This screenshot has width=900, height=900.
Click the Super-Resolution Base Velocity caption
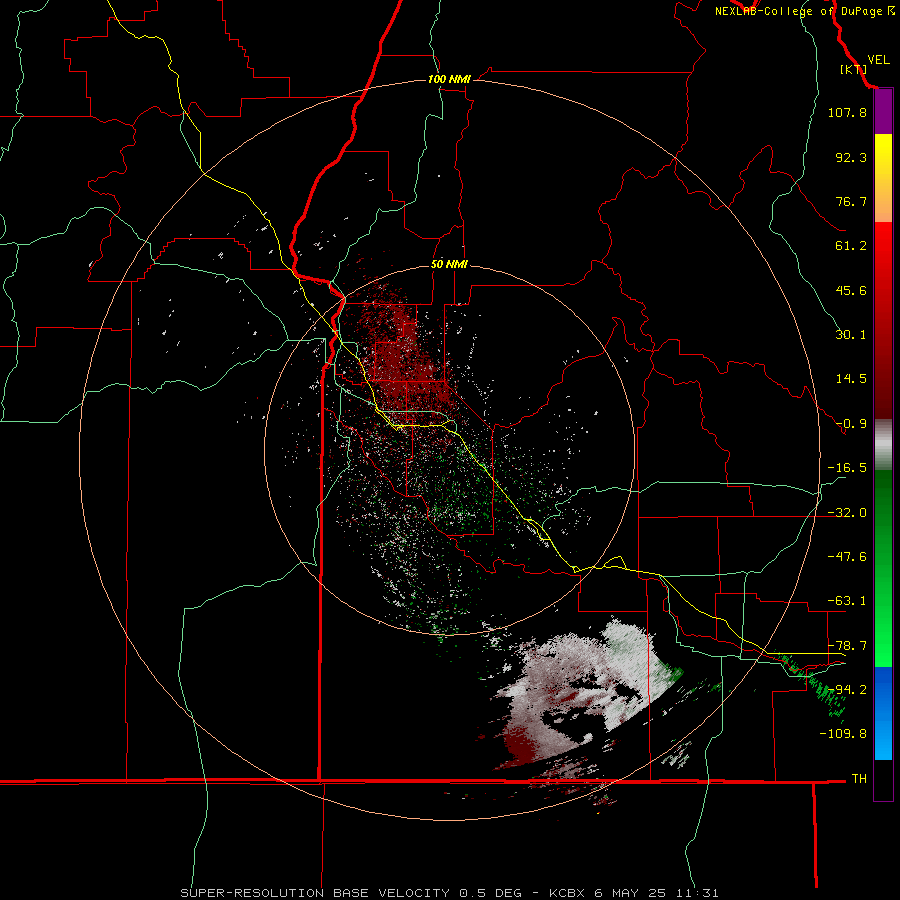(449, 893)
